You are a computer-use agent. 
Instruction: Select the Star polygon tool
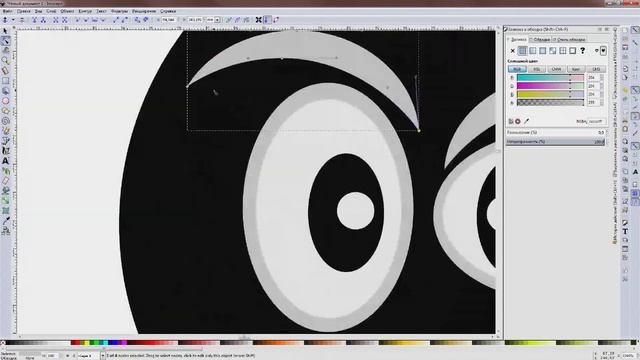click(5, 111)
